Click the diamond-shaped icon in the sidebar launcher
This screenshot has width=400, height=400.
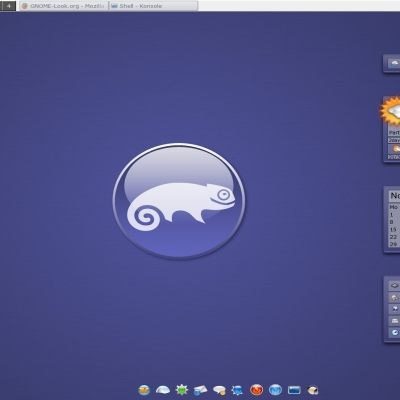pos(394,286)
